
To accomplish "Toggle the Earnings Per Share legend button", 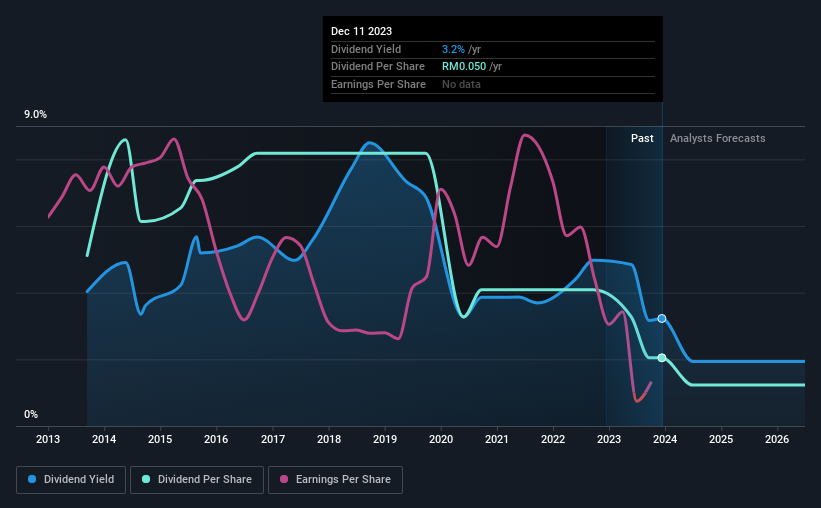I will 335,480.
